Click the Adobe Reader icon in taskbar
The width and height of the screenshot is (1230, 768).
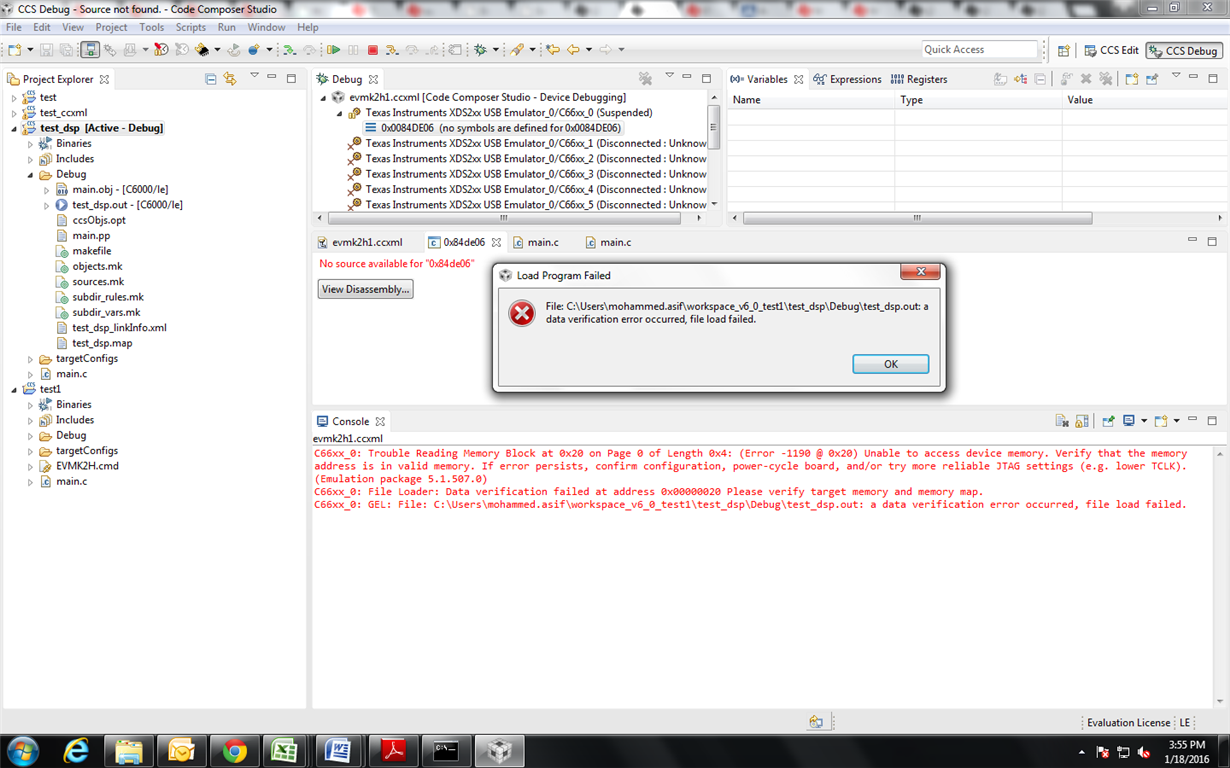[393, 750]
